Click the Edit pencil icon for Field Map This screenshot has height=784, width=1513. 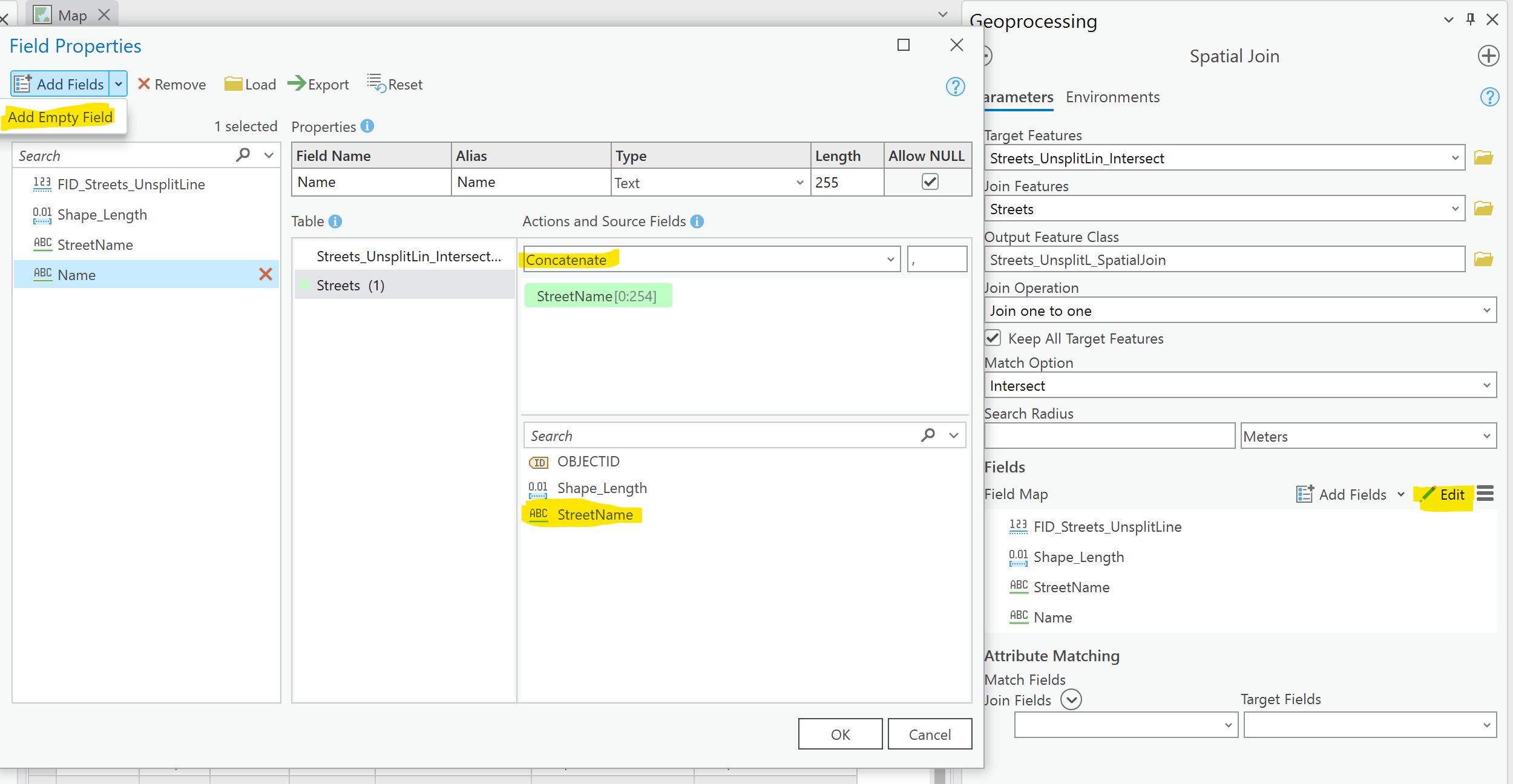tap(1428, 494)
